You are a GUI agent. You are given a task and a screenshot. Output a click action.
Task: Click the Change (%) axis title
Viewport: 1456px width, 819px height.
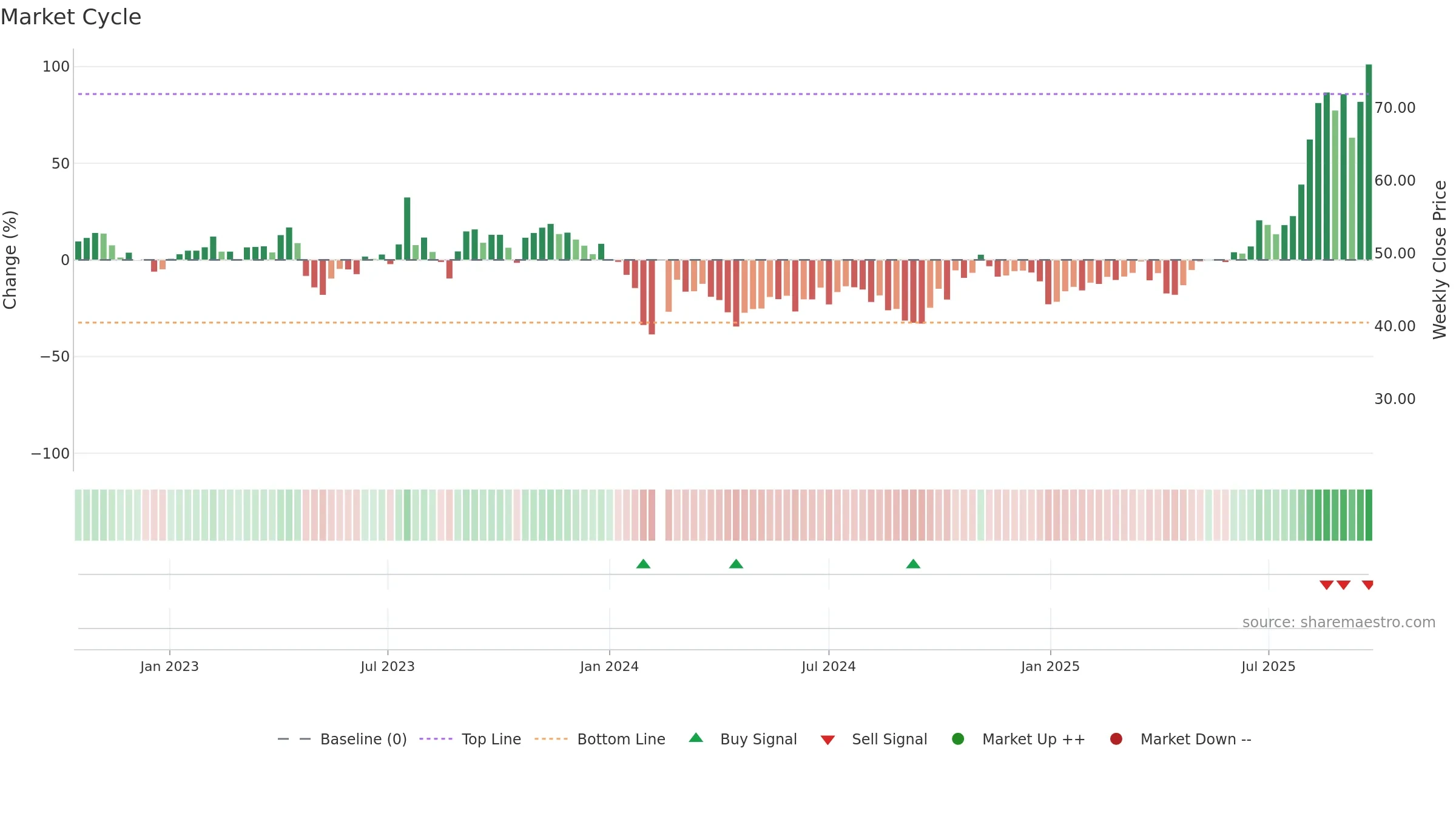point(10,260)
